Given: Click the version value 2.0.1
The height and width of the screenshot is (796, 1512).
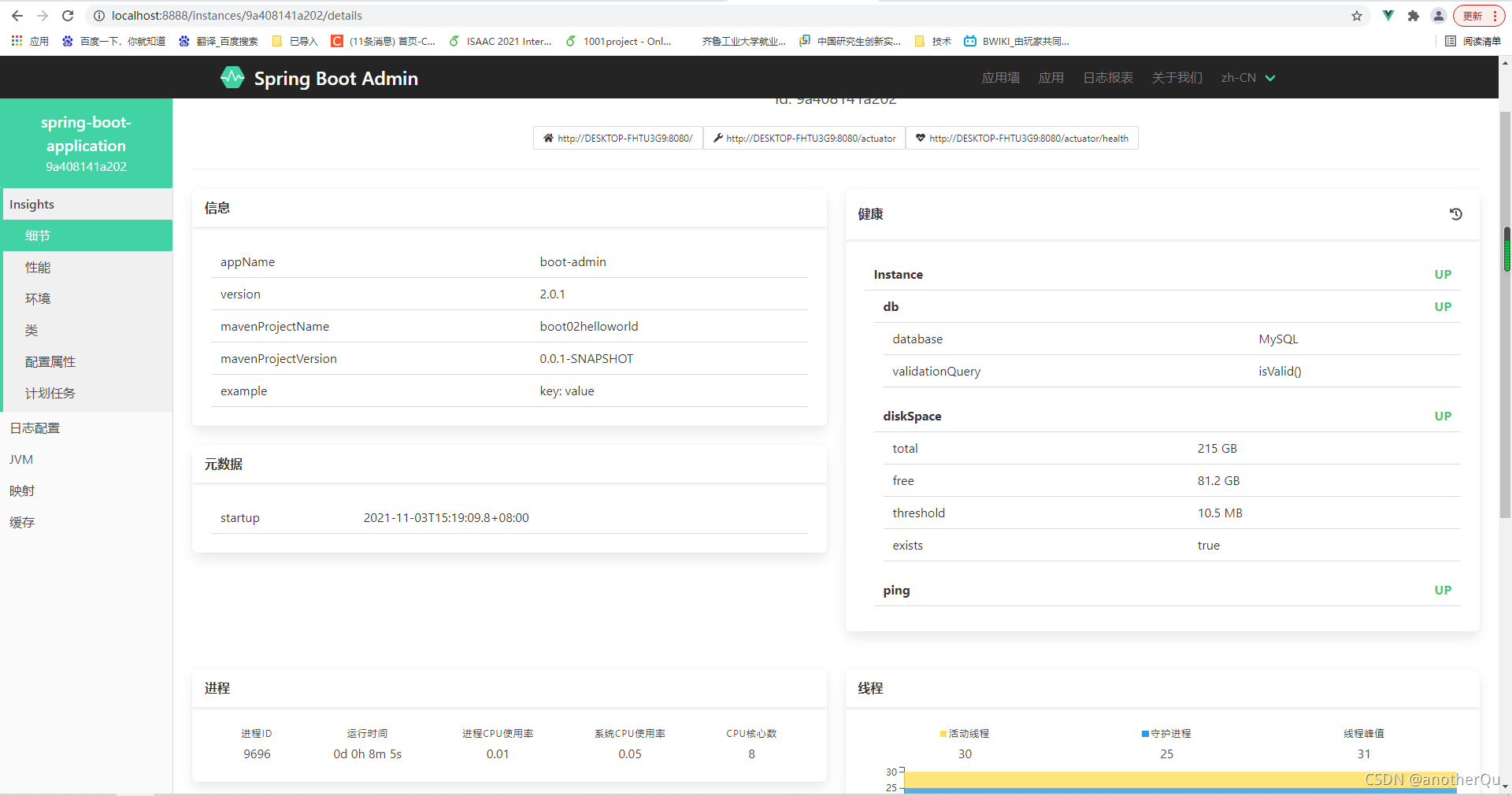Looking at the screenshot, I should point(552,294).
